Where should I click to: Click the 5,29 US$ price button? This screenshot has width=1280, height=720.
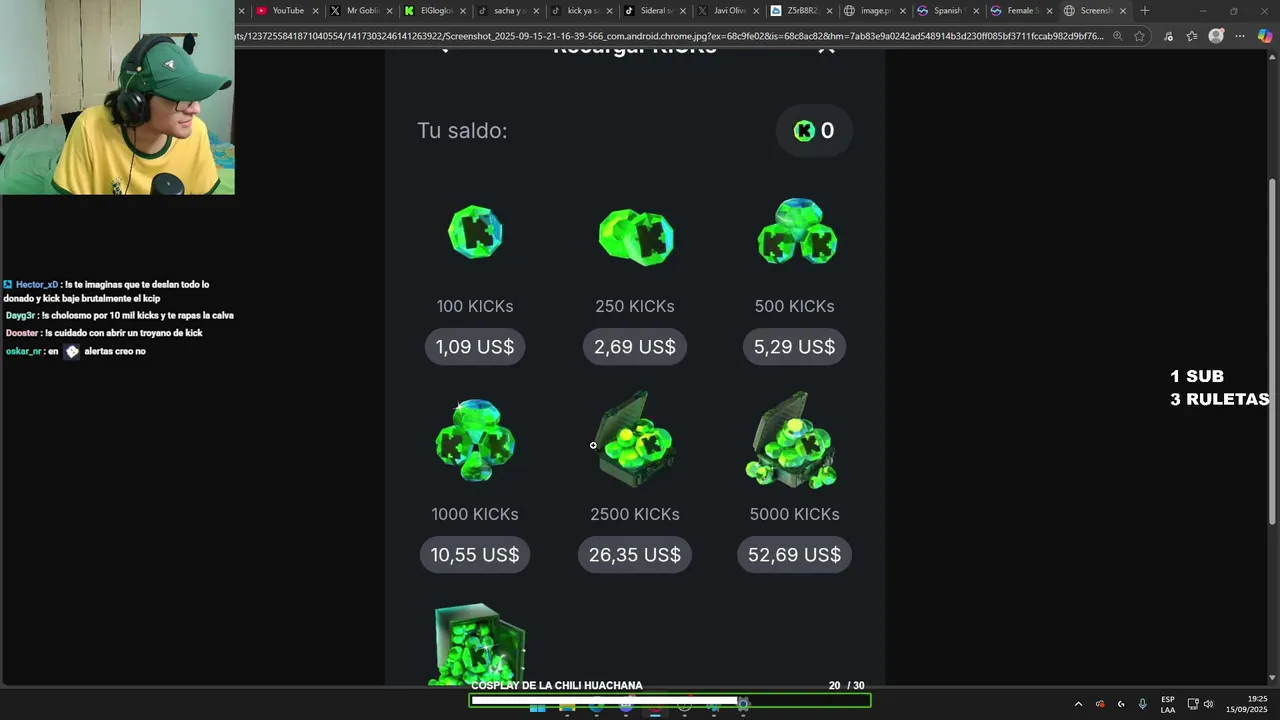[x=795, y=347]
